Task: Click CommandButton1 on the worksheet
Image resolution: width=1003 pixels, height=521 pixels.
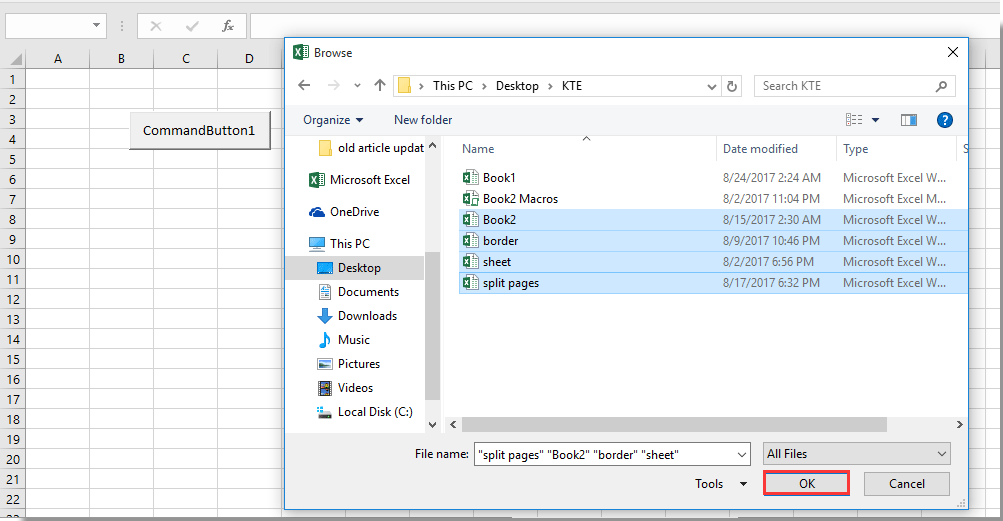Action: (x=199, y=130)
